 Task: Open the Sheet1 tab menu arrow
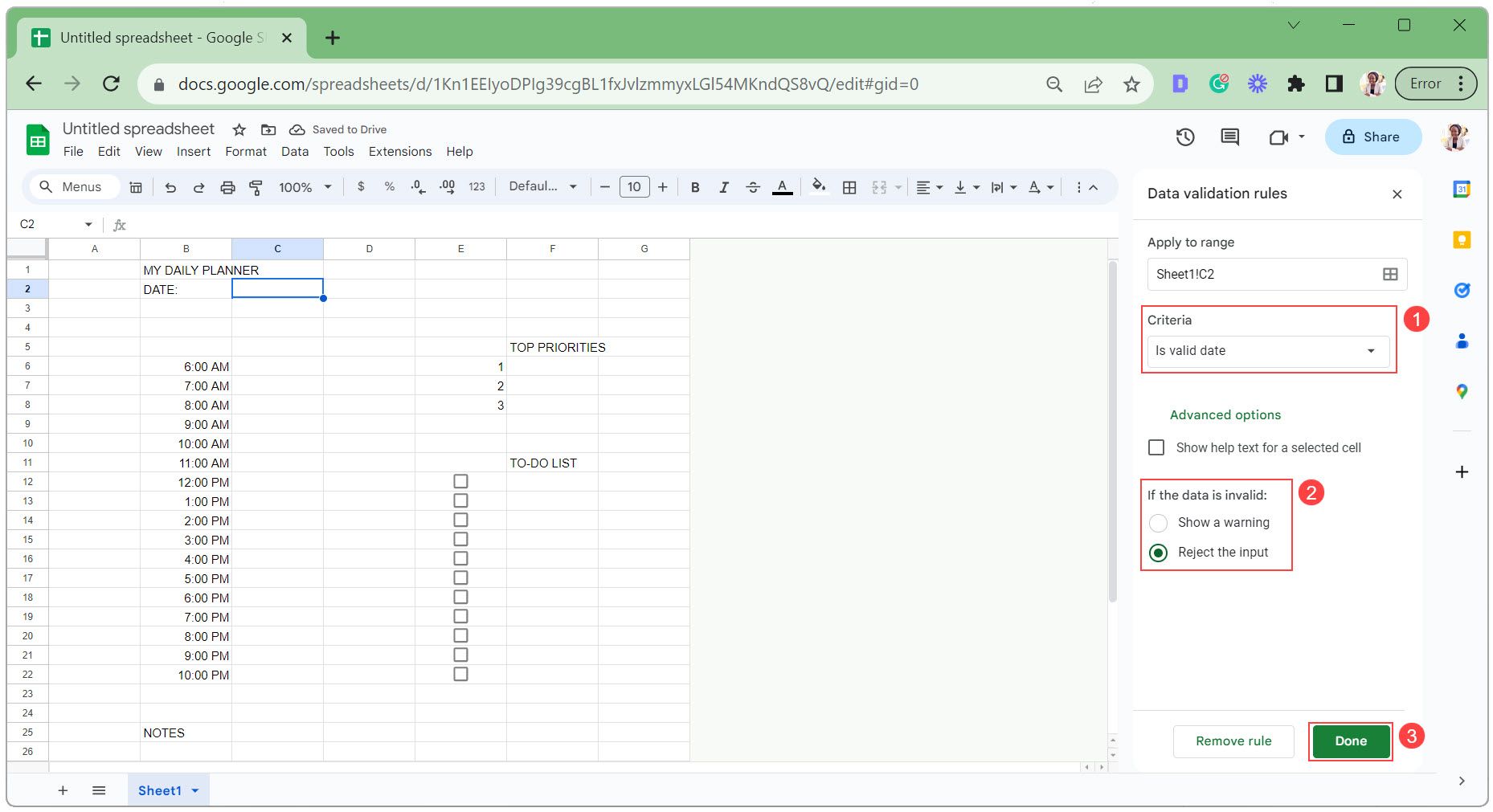193,790
